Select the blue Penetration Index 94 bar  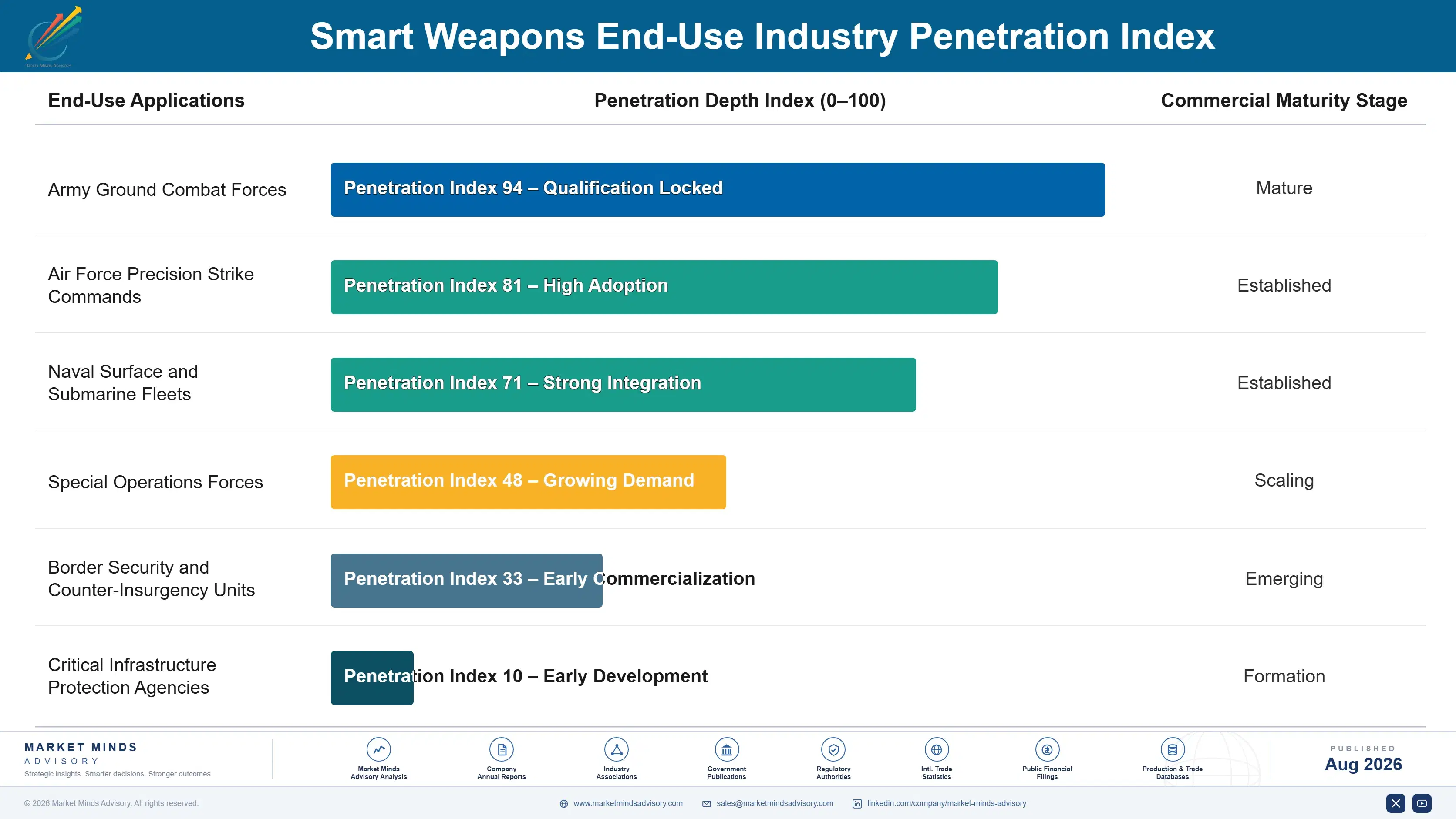pyautogui.click(x=718, y=190)
